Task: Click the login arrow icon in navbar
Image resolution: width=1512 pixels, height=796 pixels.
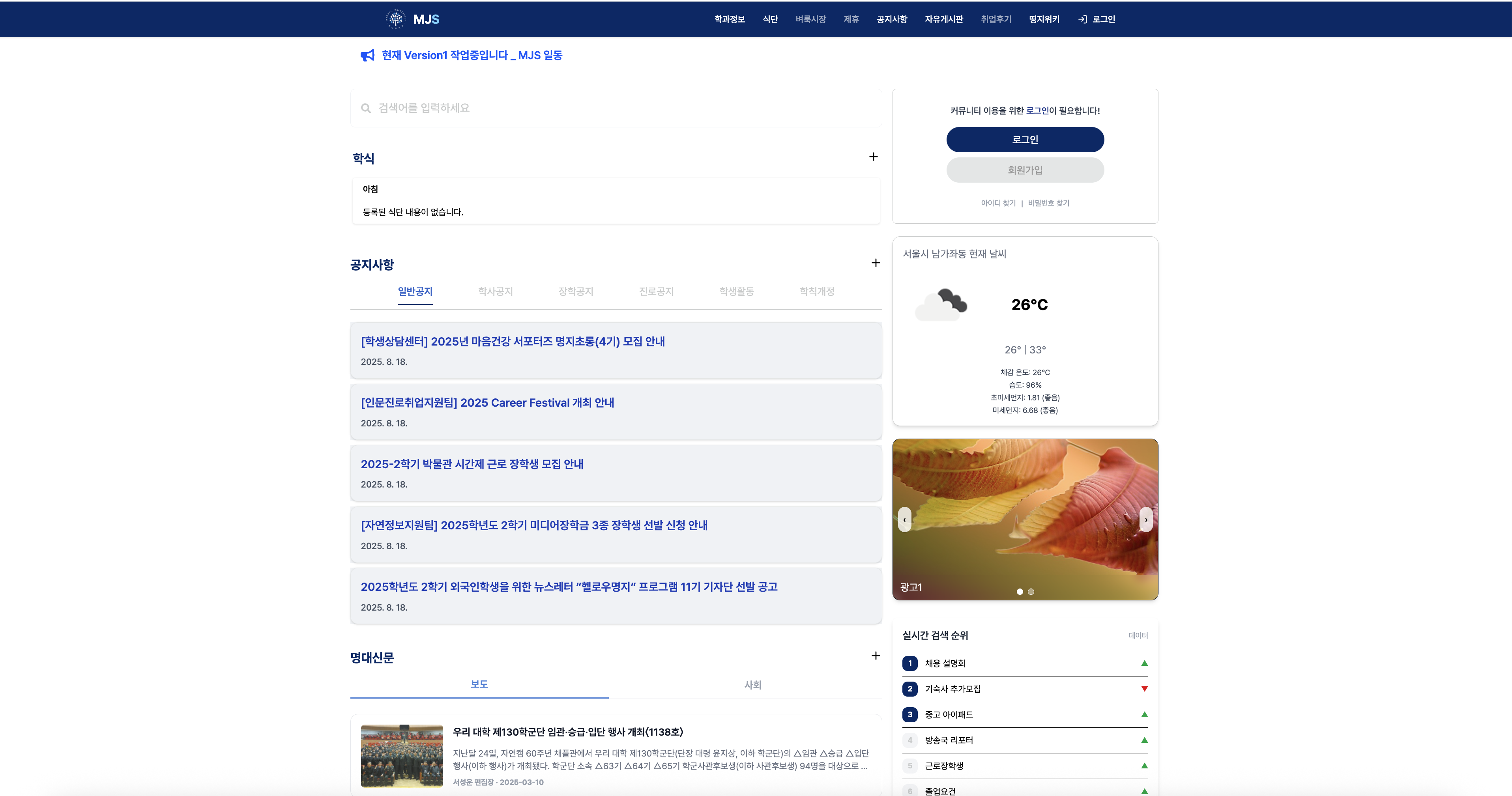Action: click(x=1082, y=19)
